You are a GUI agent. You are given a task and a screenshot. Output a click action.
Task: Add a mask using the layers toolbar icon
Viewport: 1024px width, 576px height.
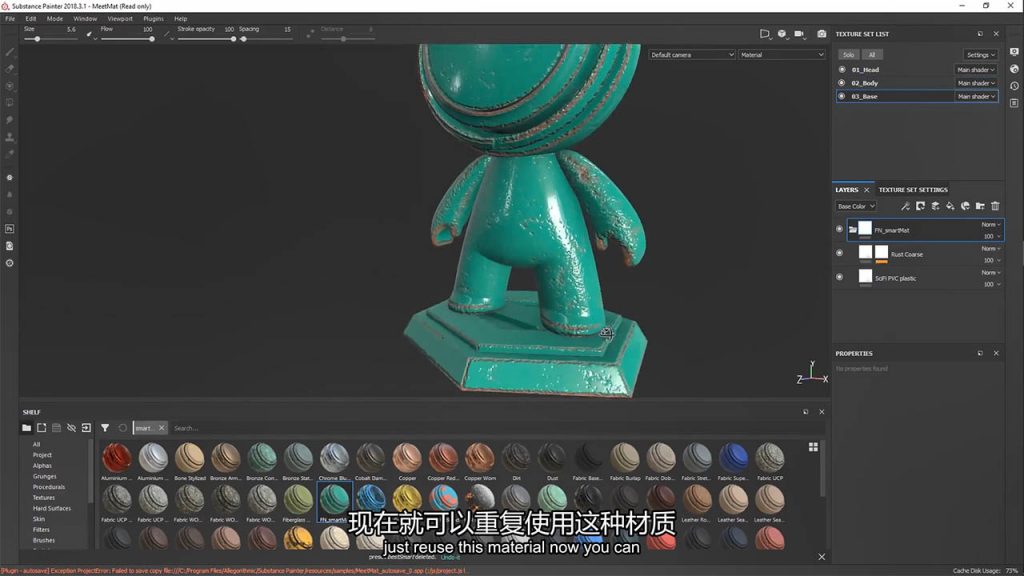click(x=920, y=206)
